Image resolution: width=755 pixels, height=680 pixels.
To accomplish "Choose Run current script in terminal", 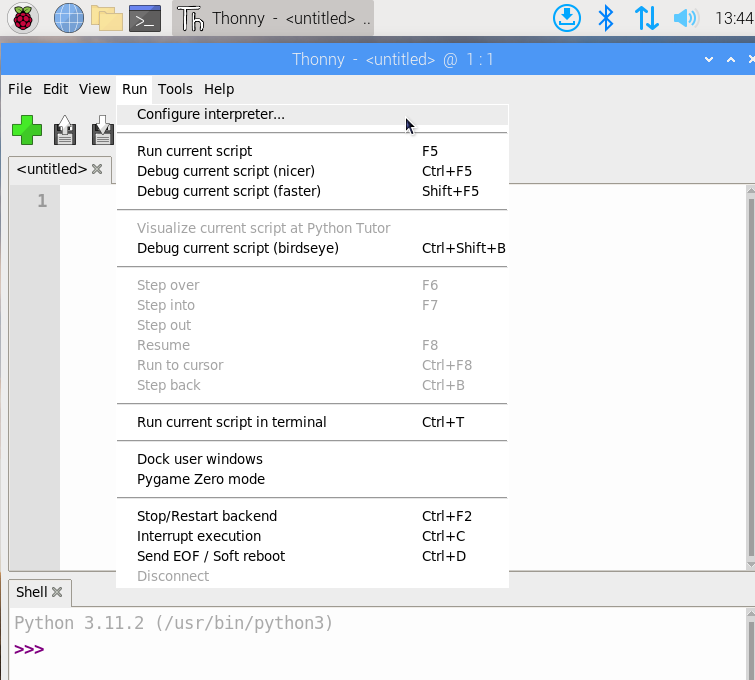I will click(312, 422).
